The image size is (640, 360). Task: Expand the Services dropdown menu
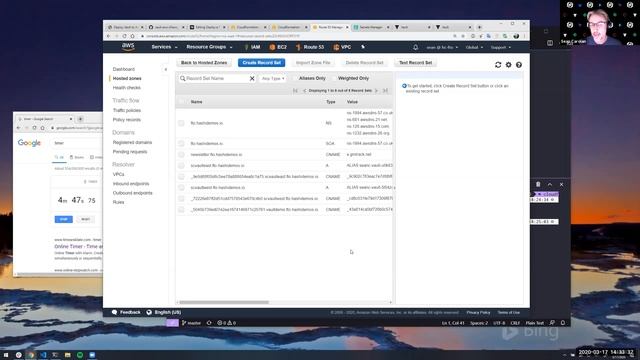click(x=164, y=47)
